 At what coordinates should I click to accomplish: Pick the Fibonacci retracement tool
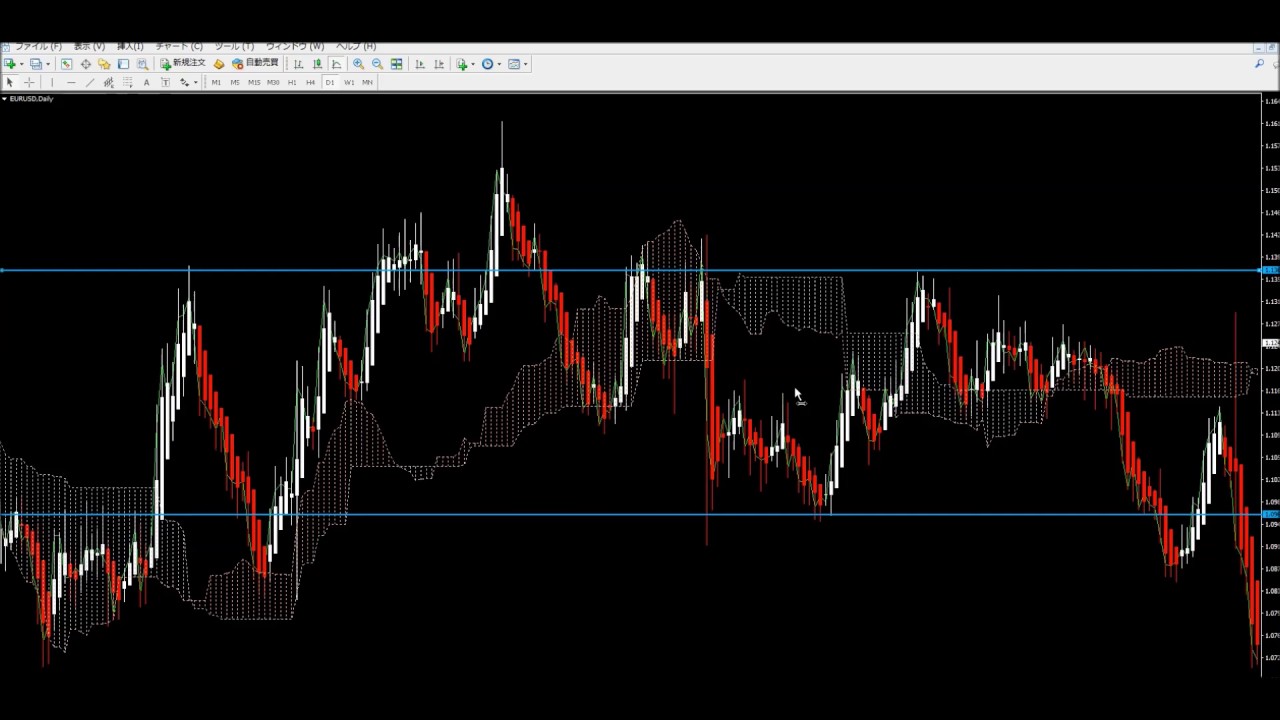pyautogui.click(x=127, y=82)
